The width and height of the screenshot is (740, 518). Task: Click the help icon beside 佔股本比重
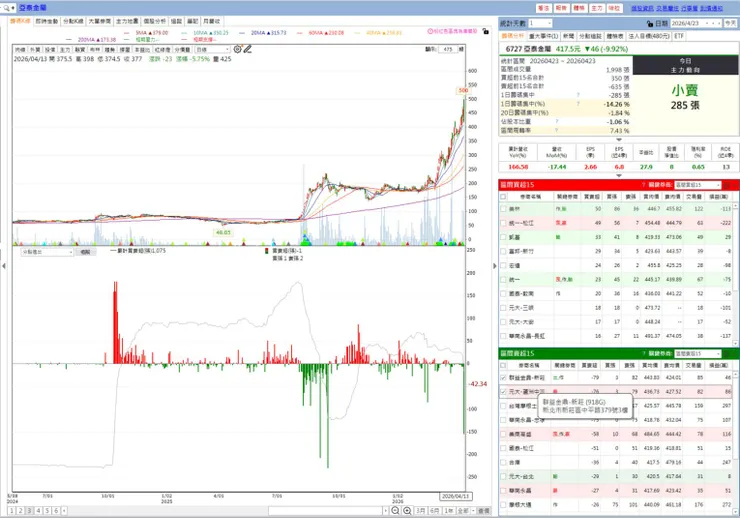click(556, 121)
